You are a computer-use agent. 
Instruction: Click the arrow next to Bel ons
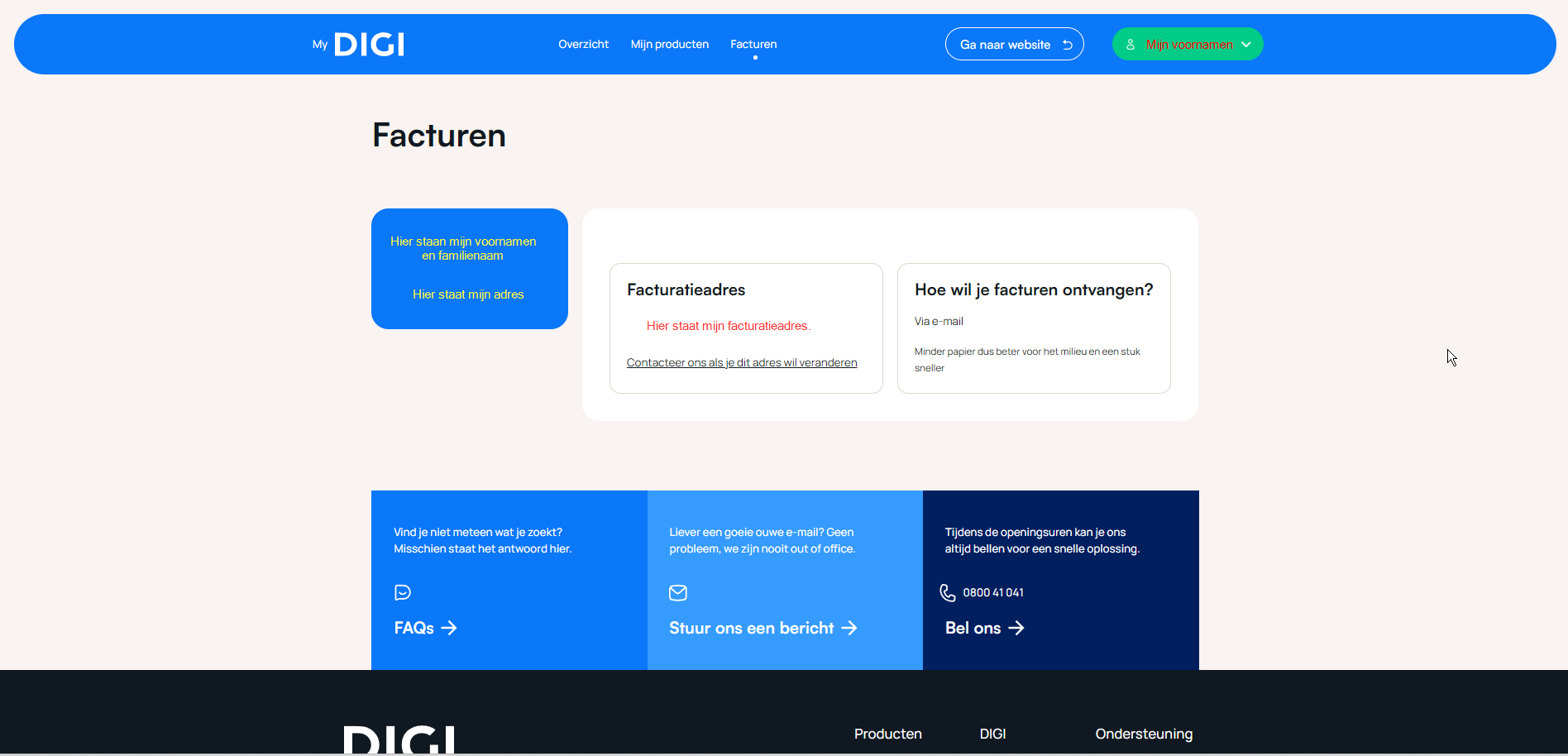1016,628
